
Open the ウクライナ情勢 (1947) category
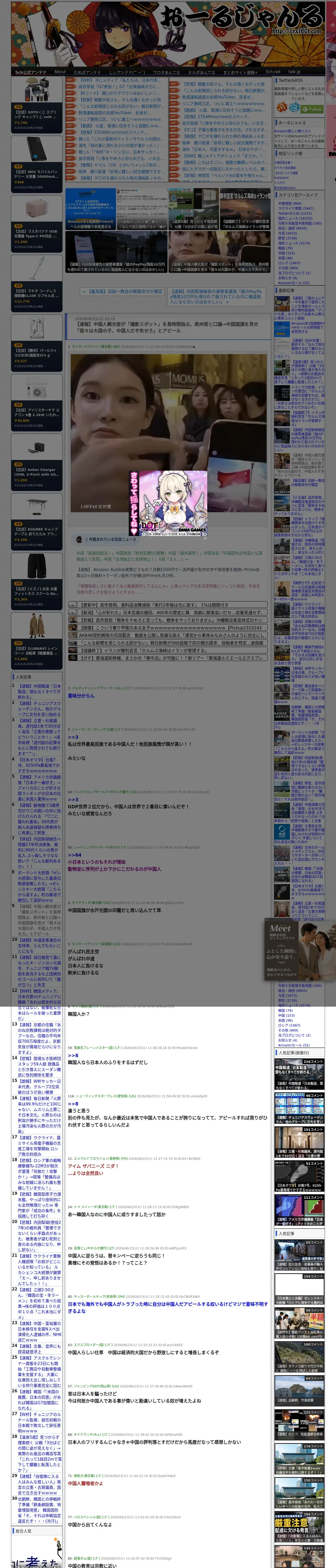click(296, 208)
